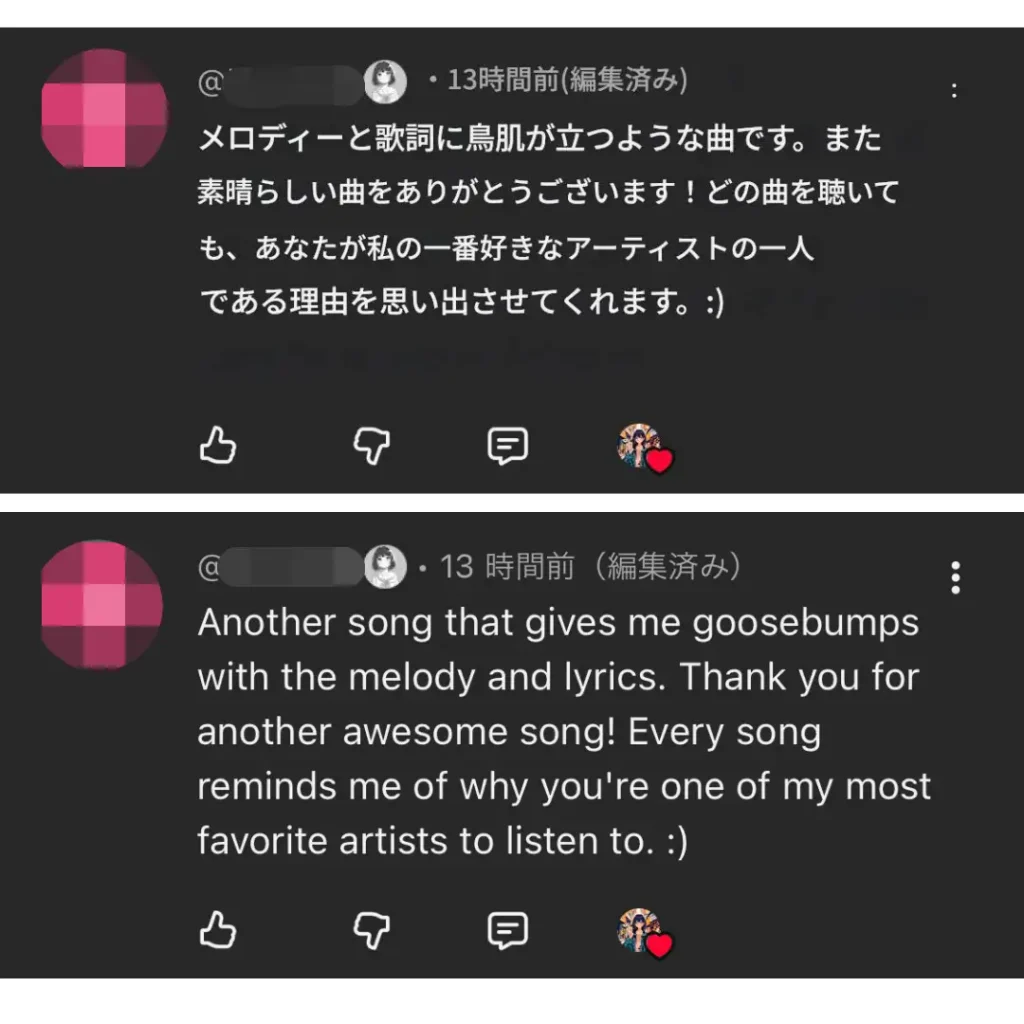
Task: Click the Japanese comment text body
Action: click(540, 220)
